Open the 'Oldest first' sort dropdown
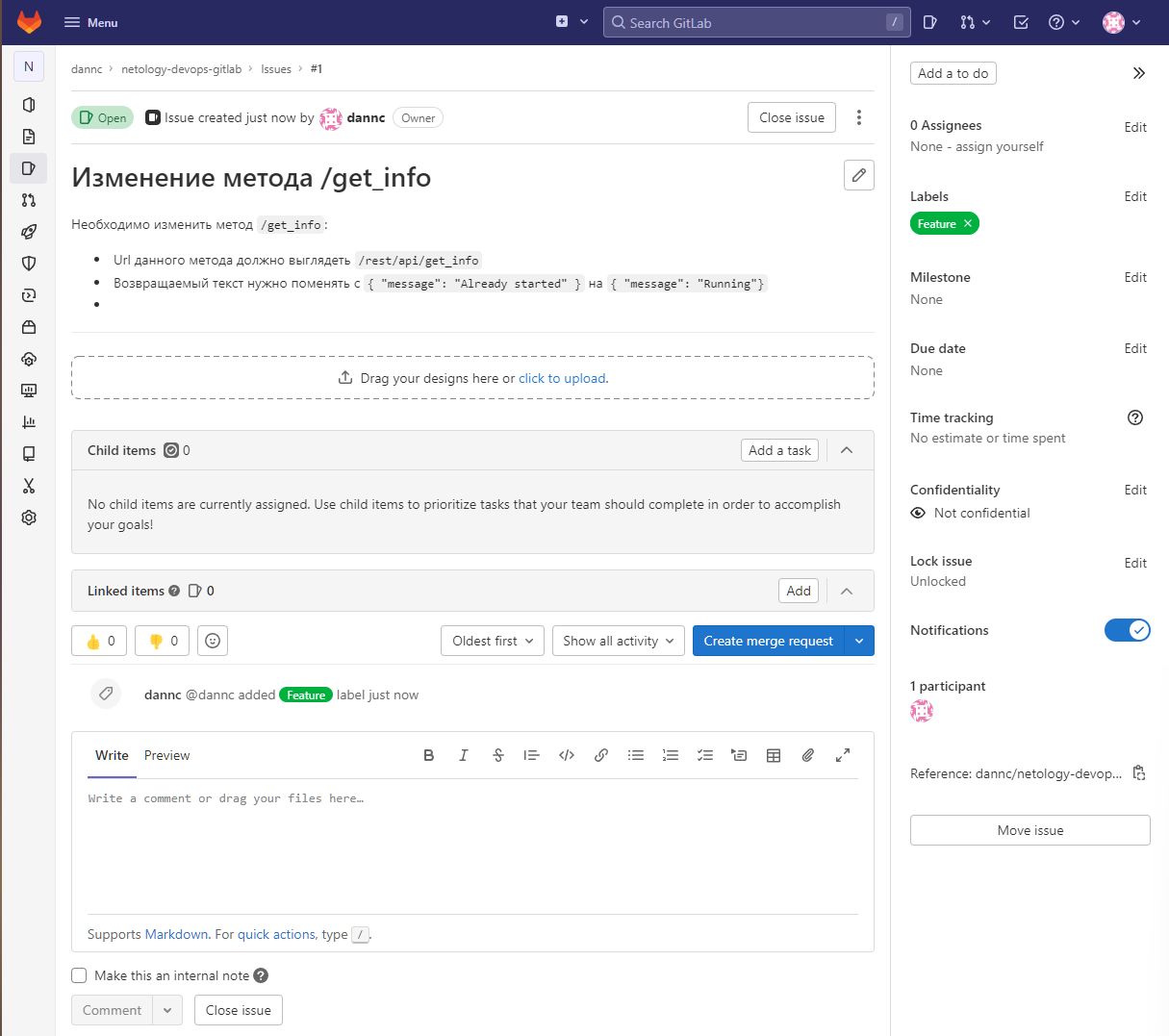Image resolution: width=1169 pixels, height=1036 pixels. coord(492,640)
